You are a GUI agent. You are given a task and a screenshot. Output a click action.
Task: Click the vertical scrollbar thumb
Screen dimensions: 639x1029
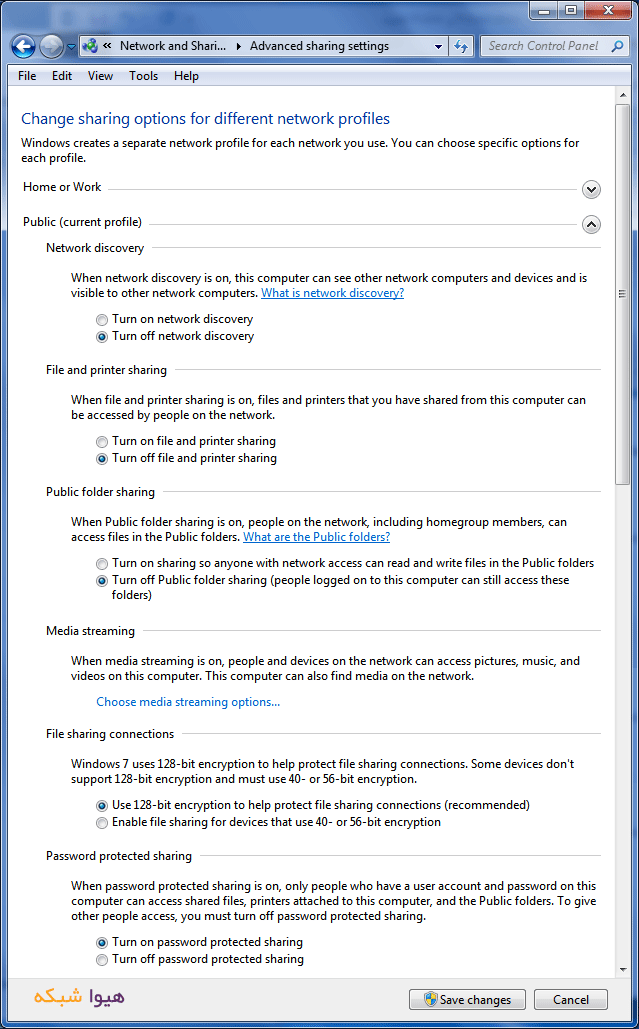623,294
